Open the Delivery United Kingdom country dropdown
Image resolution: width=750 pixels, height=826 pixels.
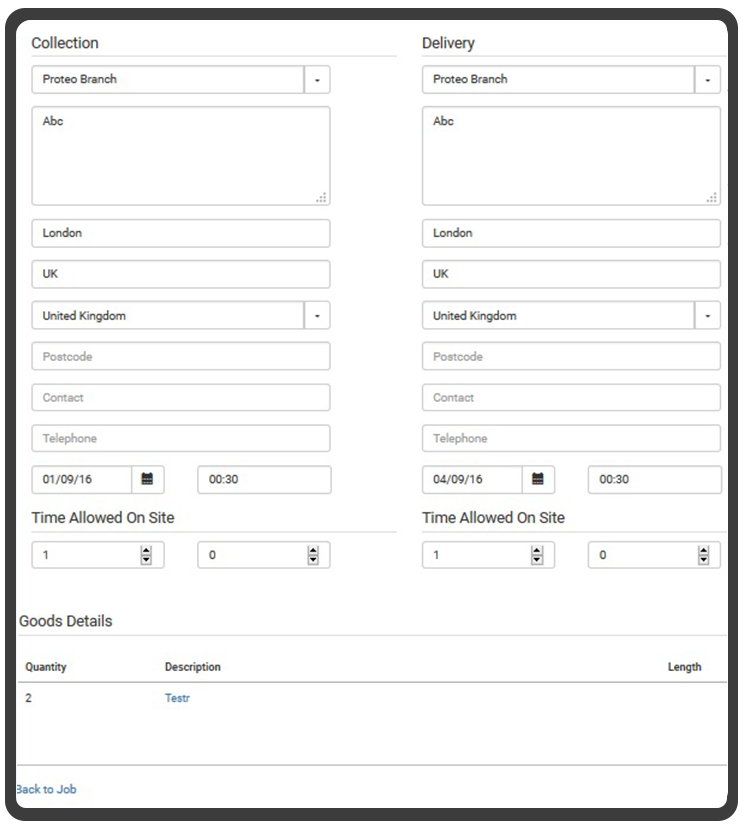tap(707, 316)
